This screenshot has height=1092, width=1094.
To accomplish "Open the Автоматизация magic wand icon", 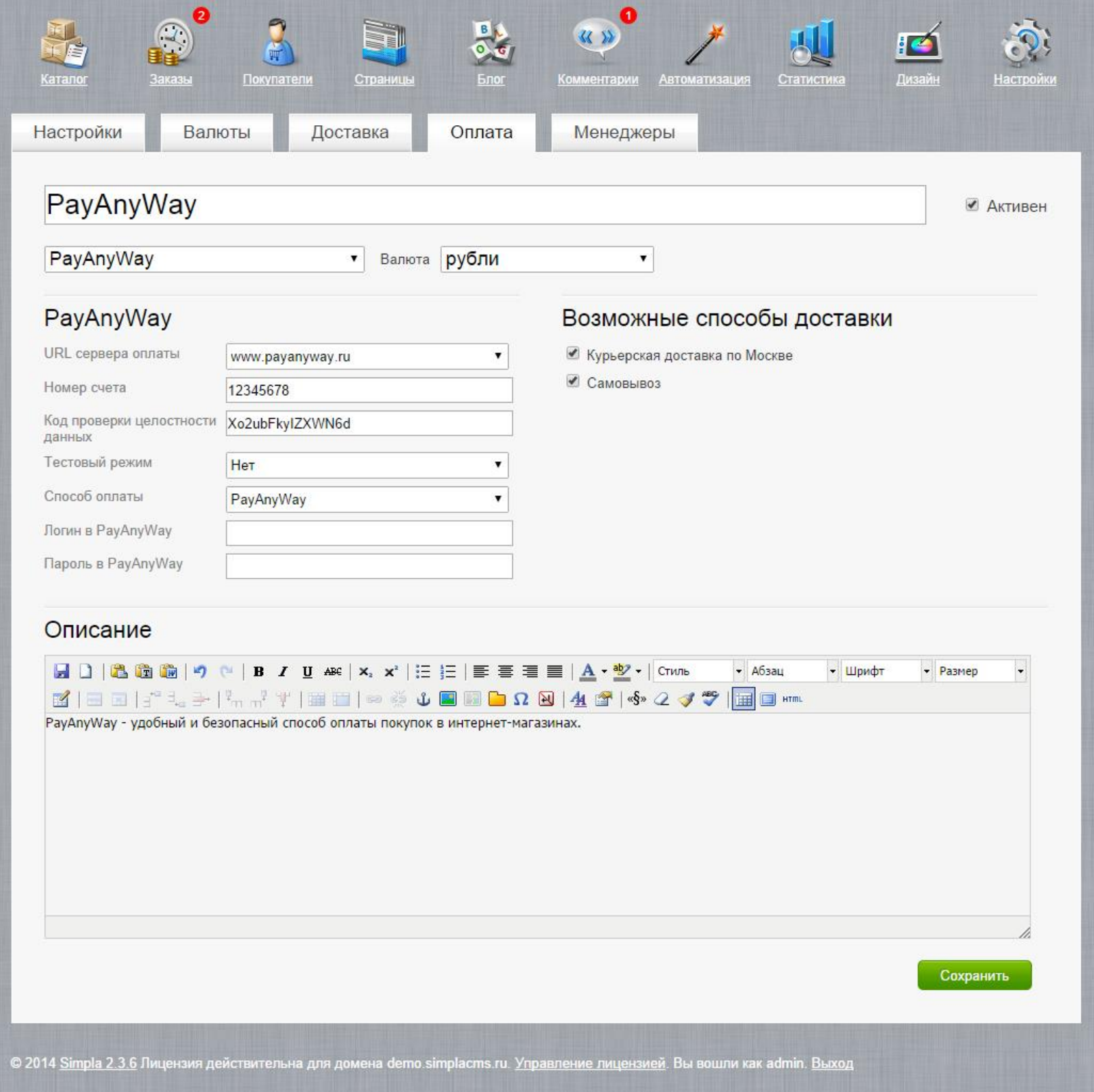I will coord(704,43).
